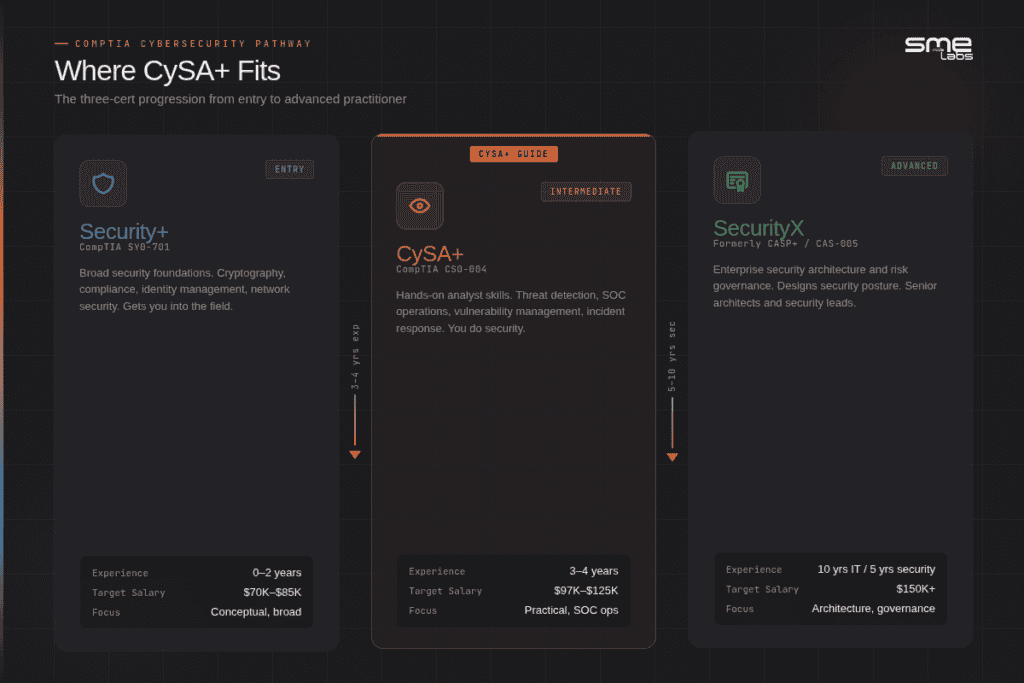Viewport: 1024px width, 683px height.
Task: Click 'Conceptual, broad' focus value
Action: pos(256,612)
